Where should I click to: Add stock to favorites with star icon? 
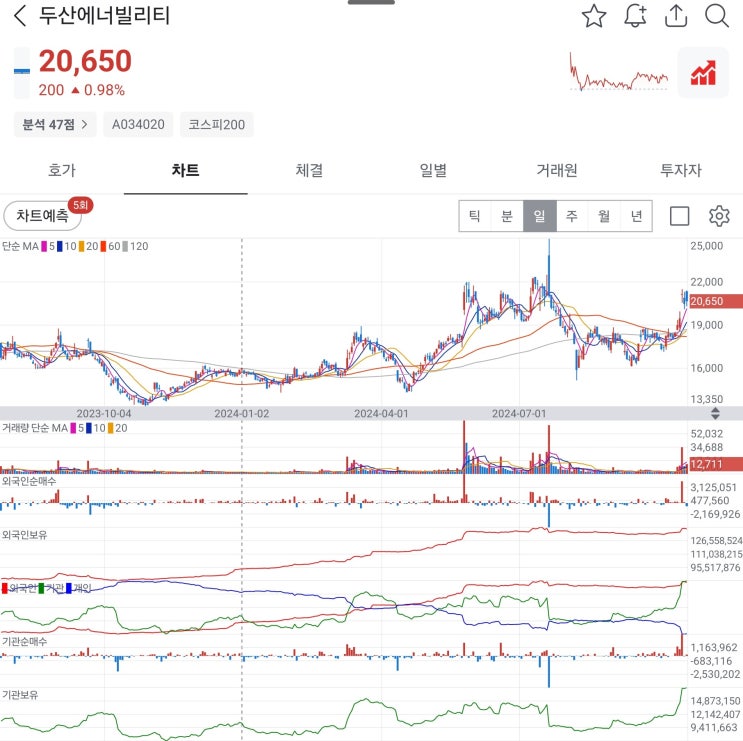pos(593,16)
